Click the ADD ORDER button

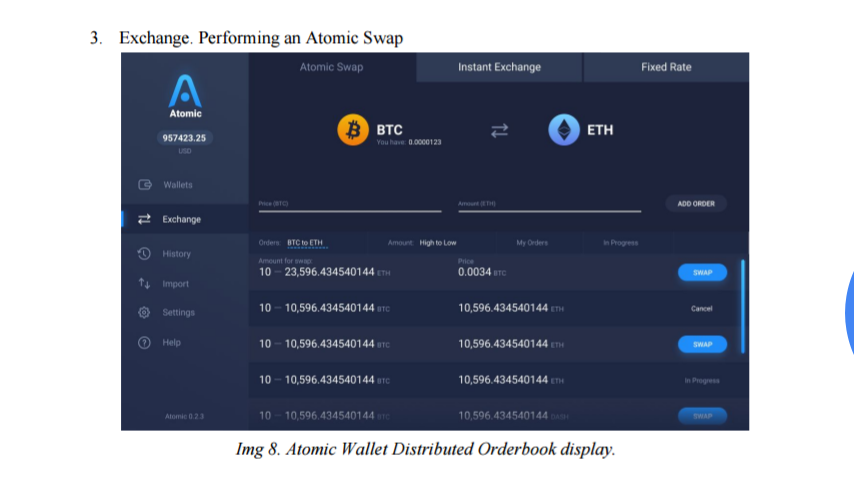[x=696, y=204]
